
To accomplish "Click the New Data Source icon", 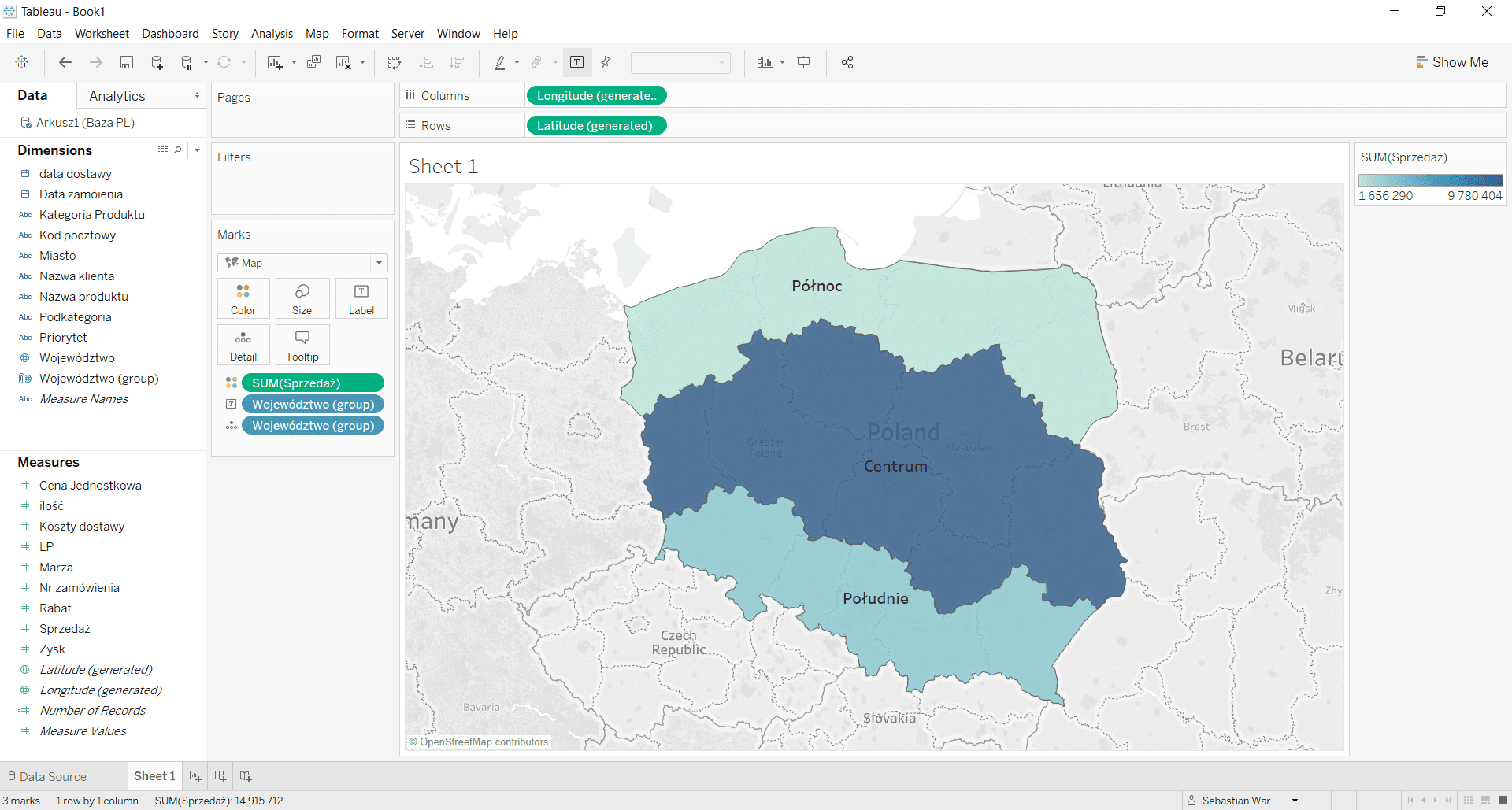I will click(x=157, y=63).
